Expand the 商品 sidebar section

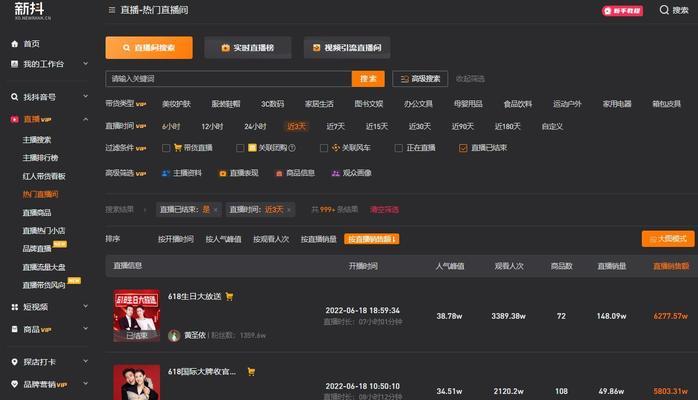tap(85, 329)
